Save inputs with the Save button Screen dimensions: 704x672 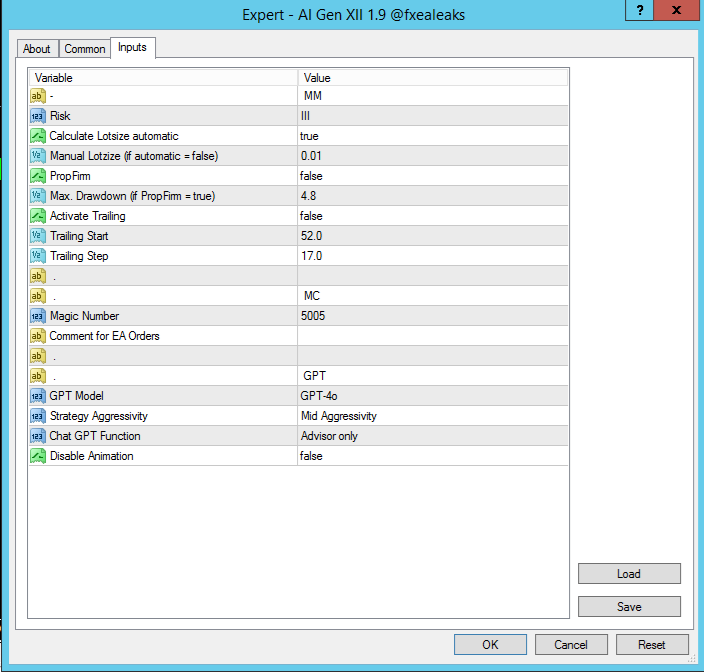(629, 606)
